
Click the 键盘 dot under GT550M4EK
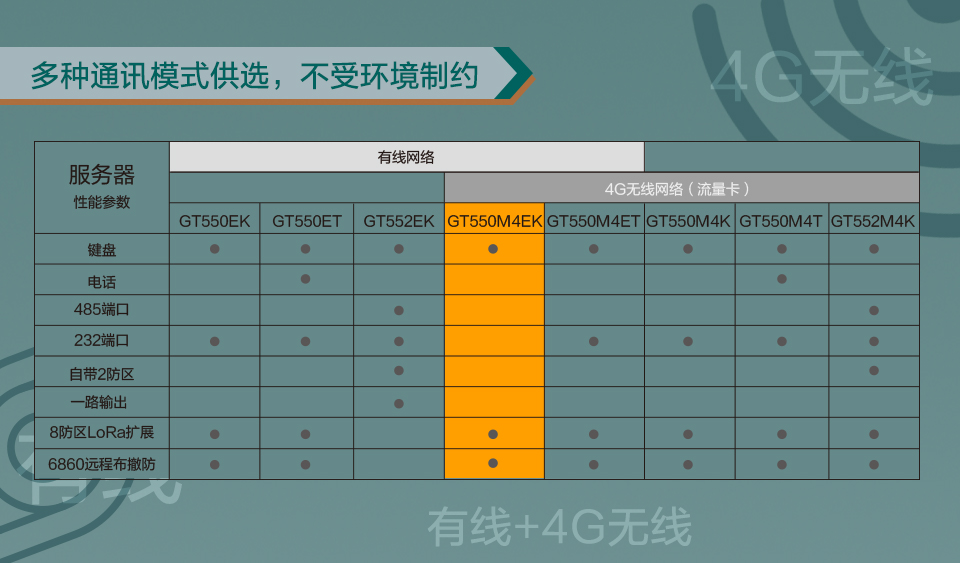(x=493, y=249)
